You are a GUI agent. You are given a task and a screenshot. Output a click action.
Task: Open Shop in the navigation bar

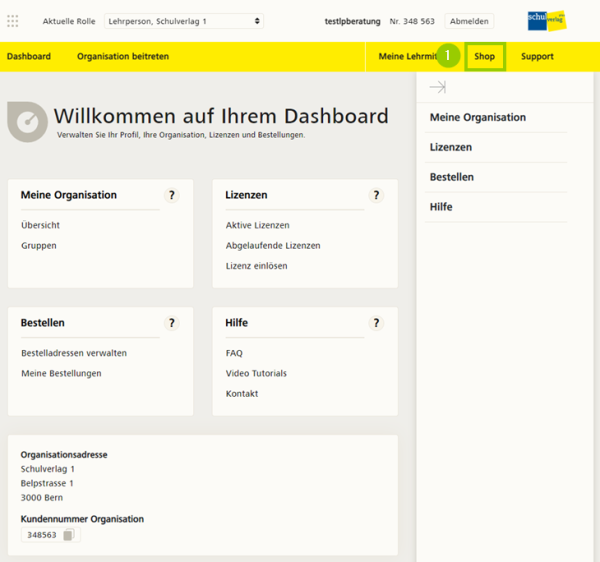(485, 57)
